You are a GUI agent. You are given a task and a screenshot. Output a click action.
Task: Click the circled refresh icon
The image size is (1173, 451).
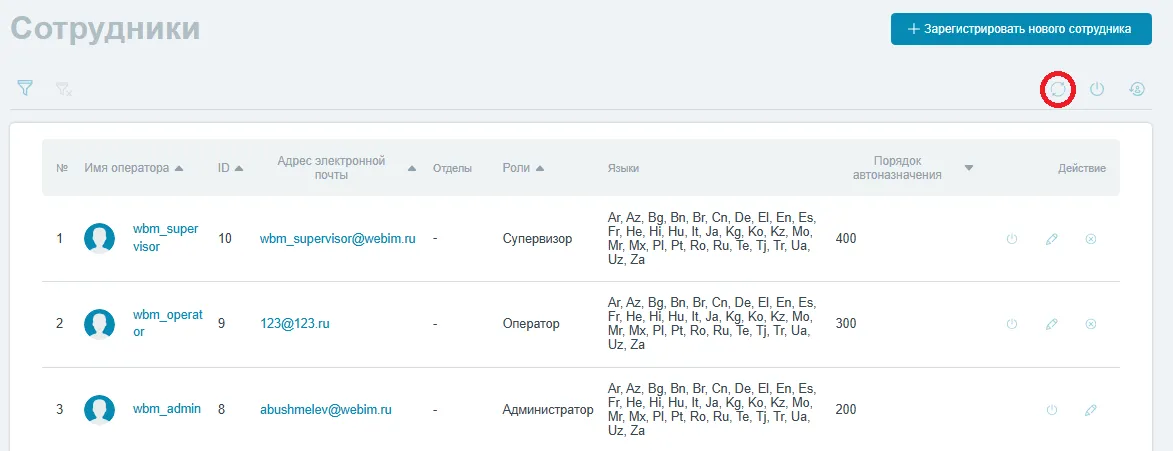(x=1058, y=89)
